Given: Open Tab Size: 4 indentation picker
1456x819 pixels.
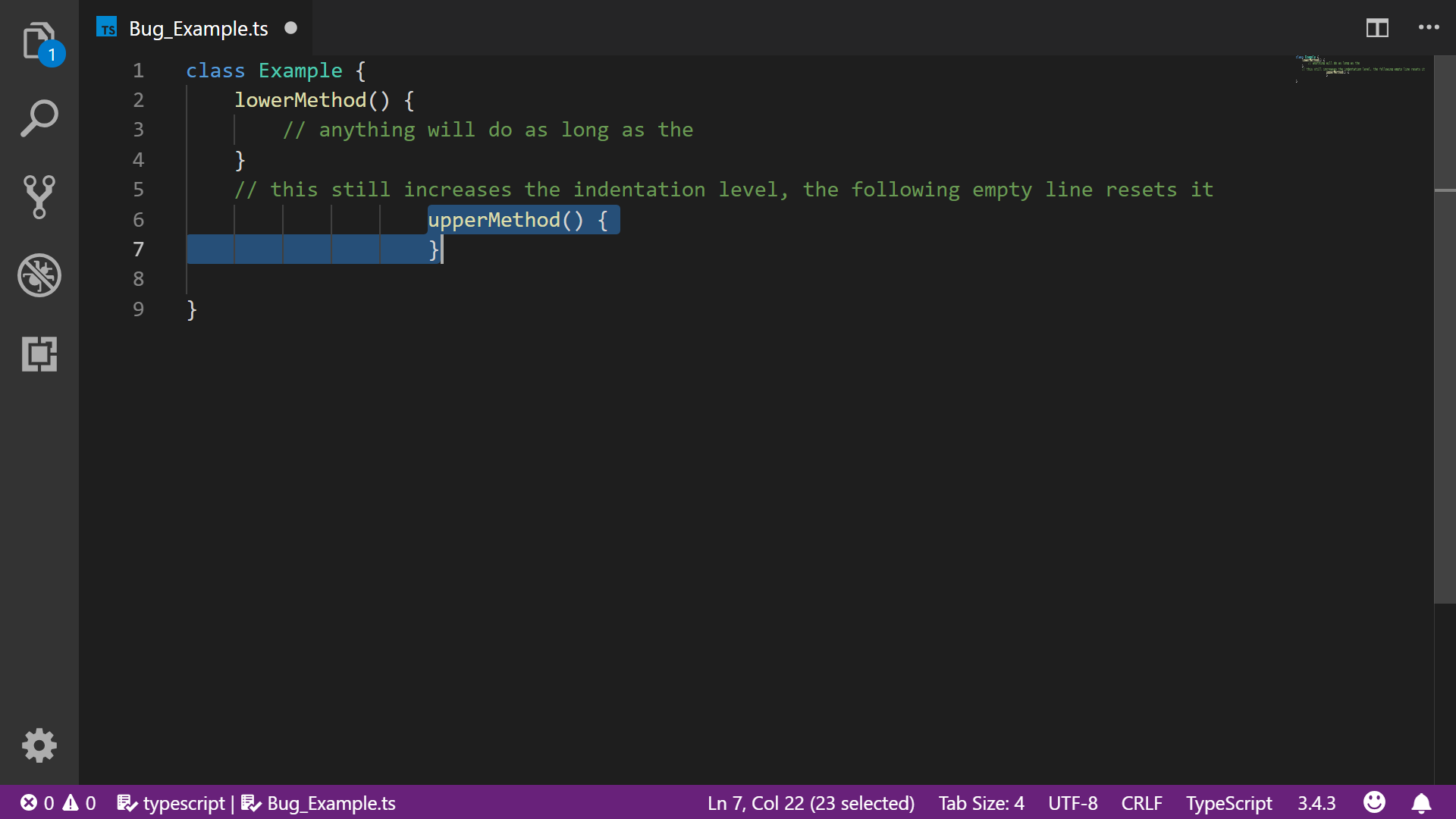Looking at the screenshot, I should tap(981, 802).
